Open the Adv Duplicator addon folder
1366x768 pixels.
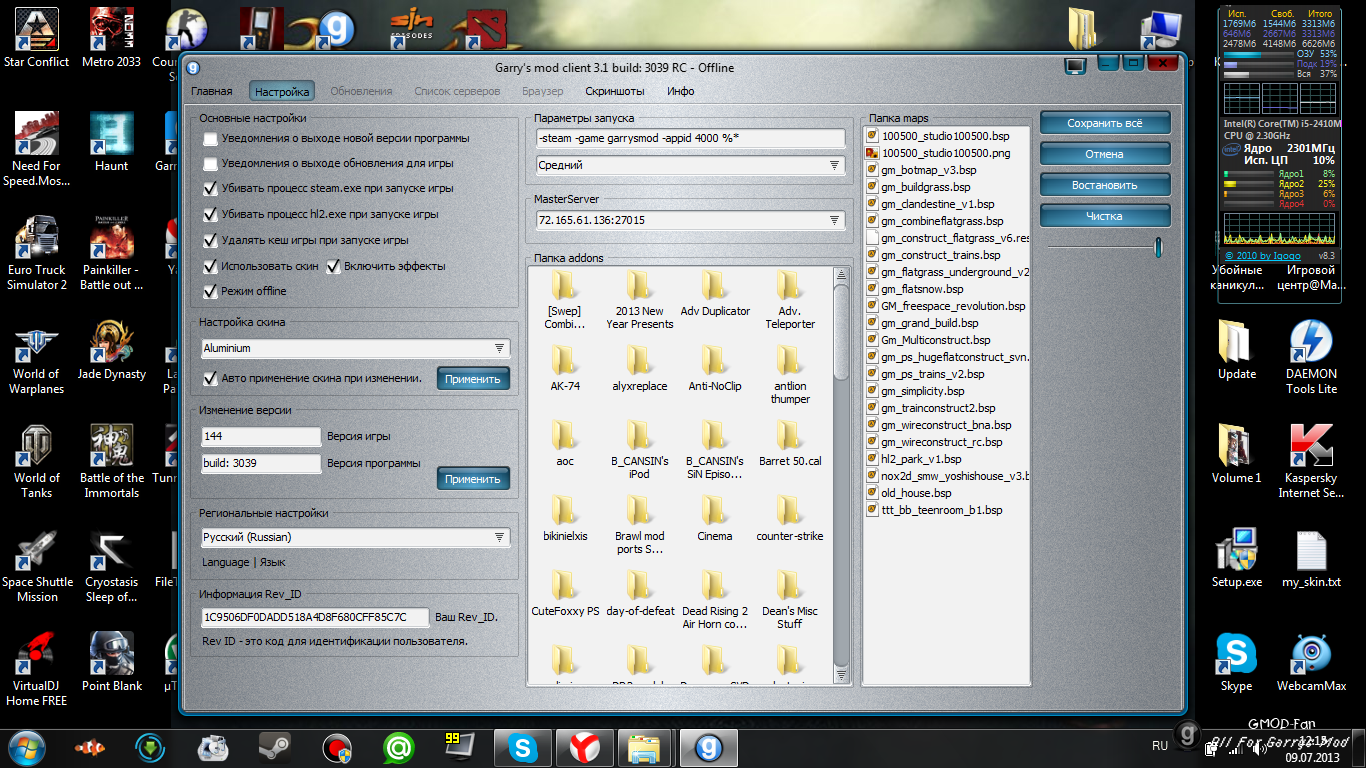(714, 293)
